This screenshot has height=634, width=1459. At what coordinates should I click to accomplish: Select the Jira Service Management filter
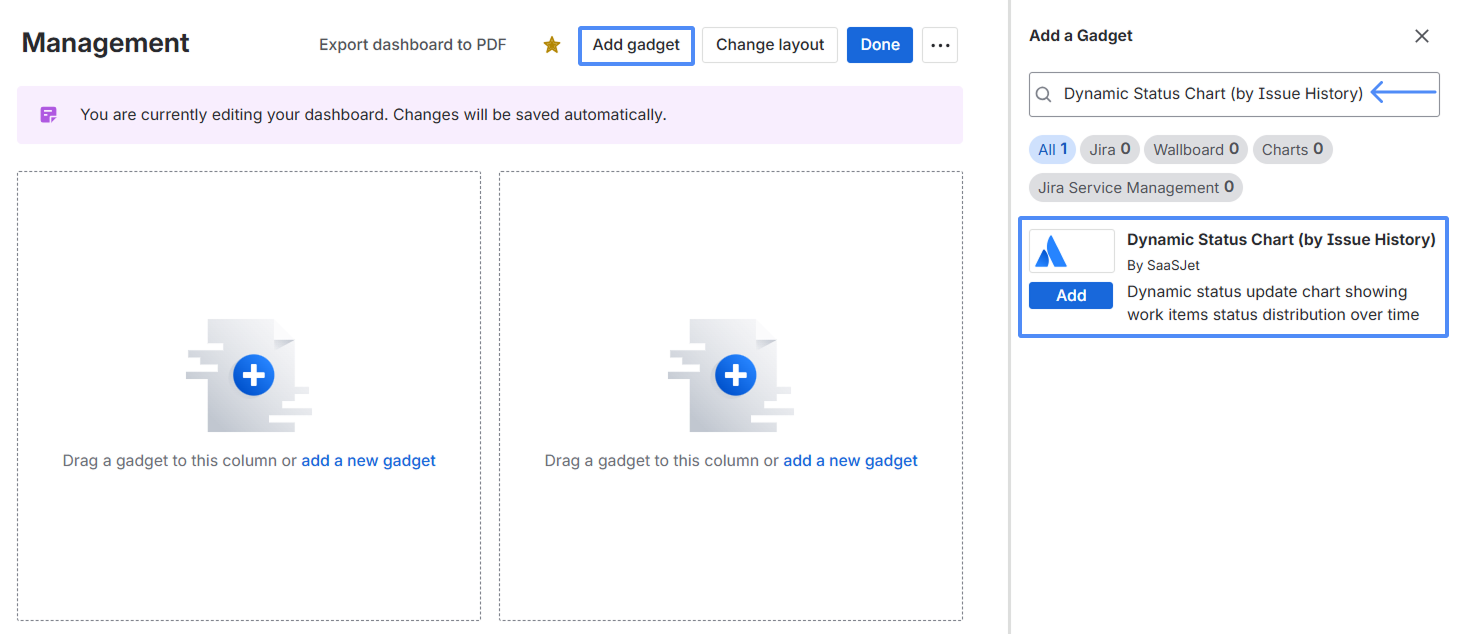click(x=1135, y=188)
